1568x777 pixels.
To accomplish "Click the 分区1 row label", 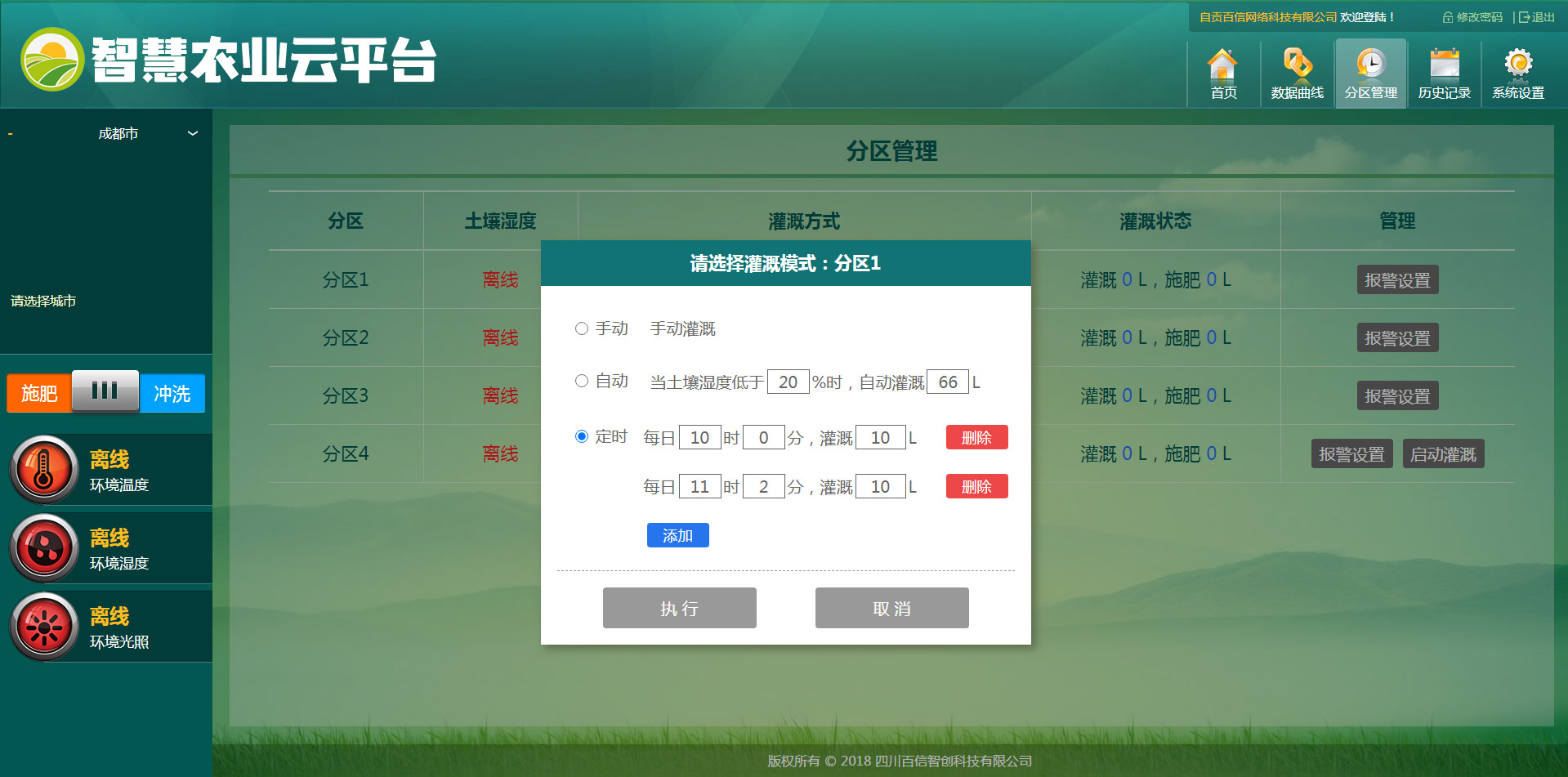I will pos(346,279).
